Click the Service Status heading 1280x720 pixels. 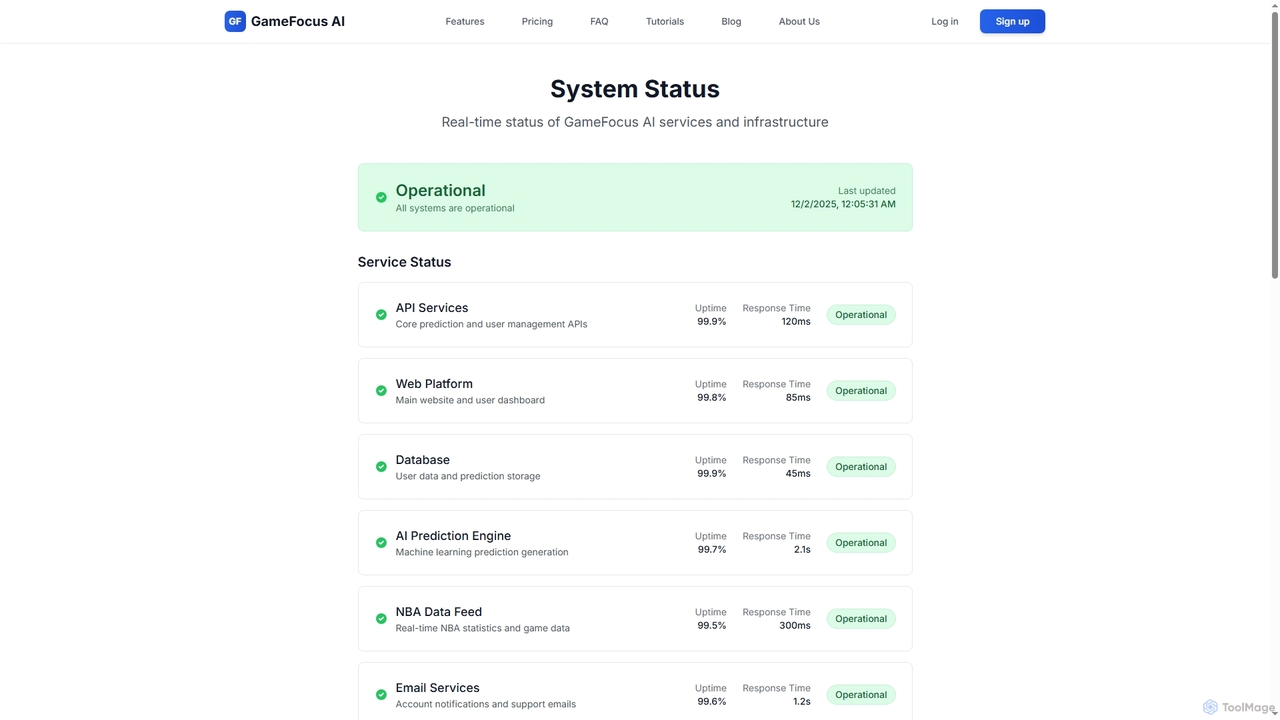click(x=404, y=262)
